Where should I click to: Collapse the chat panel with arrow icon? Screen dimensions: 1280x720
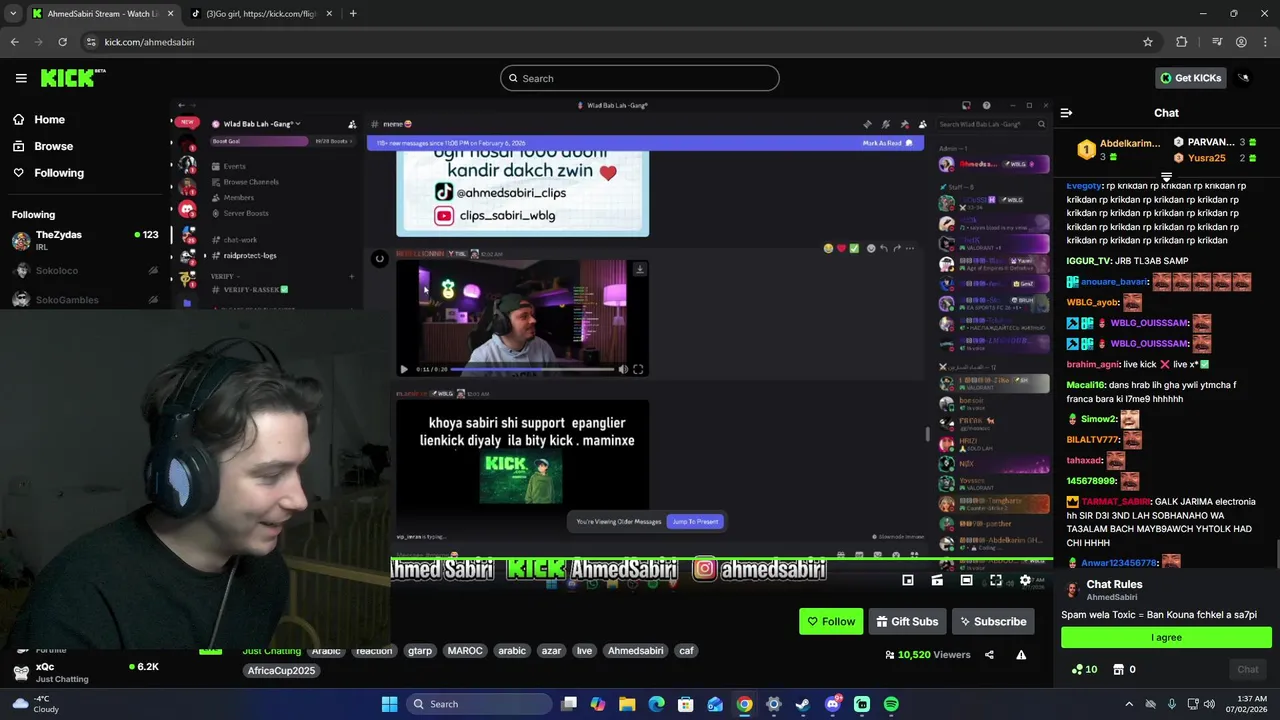[1066, 113]
